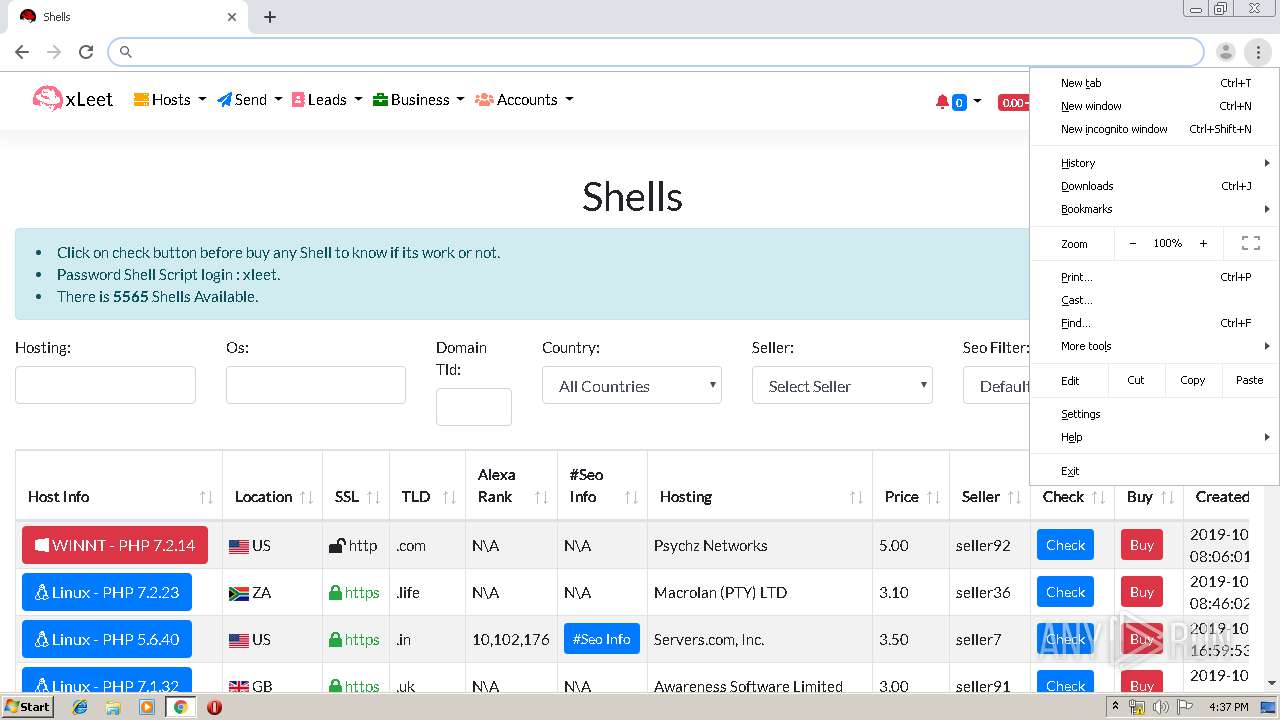Sort by Host Info column arrows
Viewport: 1280px width, 720px height.
206,497
